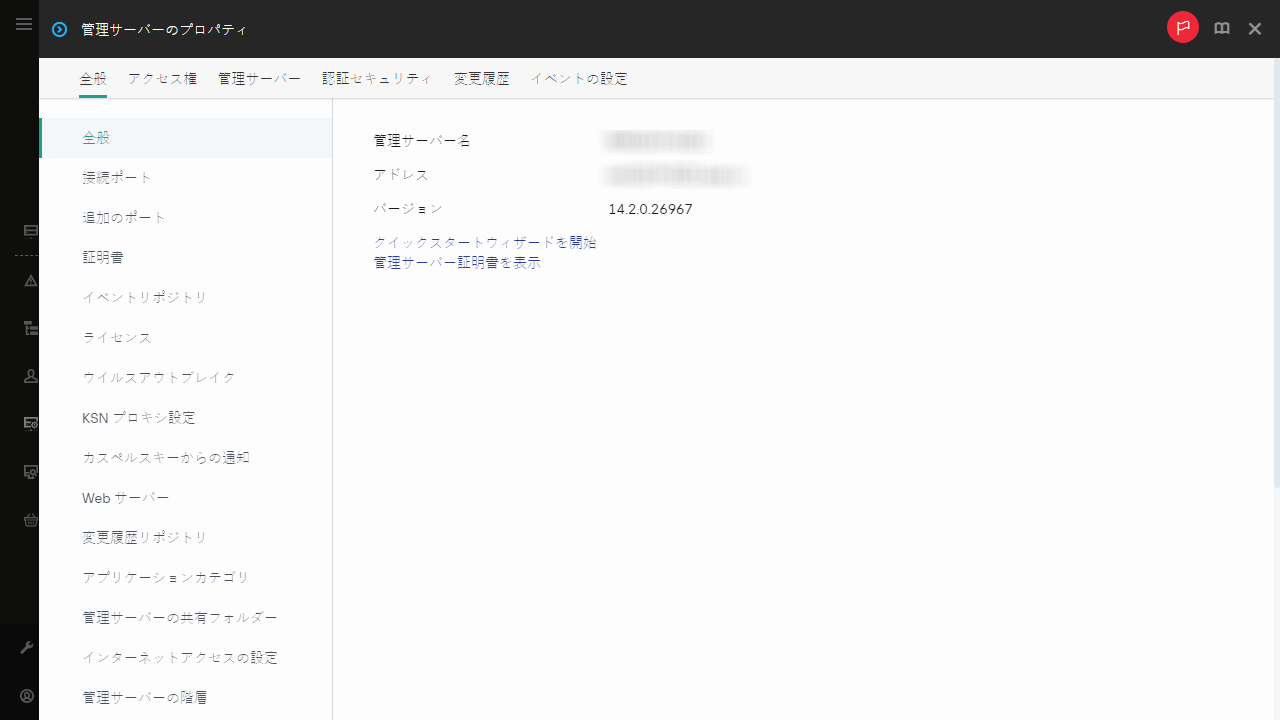Viewport: 1280px width, 720px height.
Task: Switch to the 認証セキュリティ tab
Action: pos(378,78)
